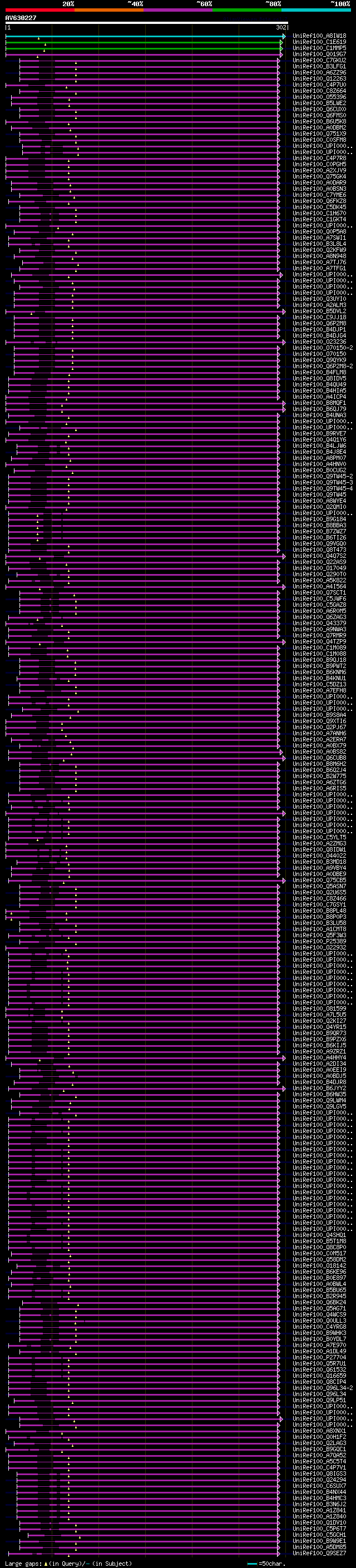Select label UniRef100_B8PL48
The width and height of the screenshot is (356, 1568).
tap(319, 911)
